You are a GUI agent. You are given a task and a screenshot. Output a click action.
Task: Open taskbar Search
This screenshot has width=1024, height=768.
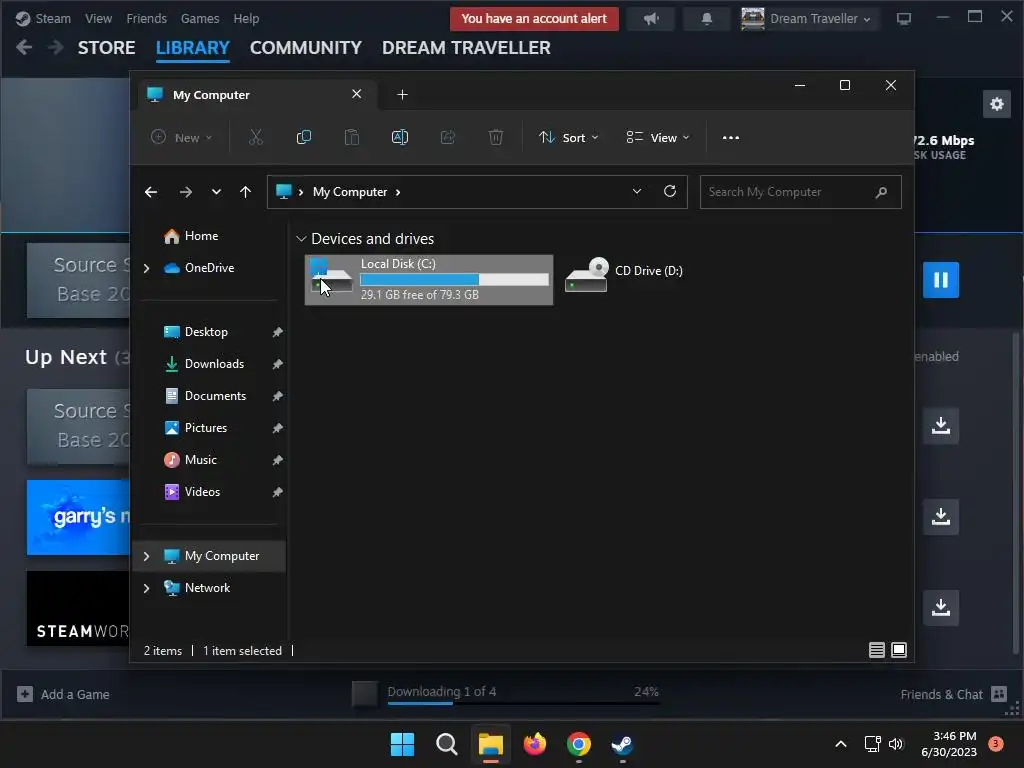pos(447,744)
